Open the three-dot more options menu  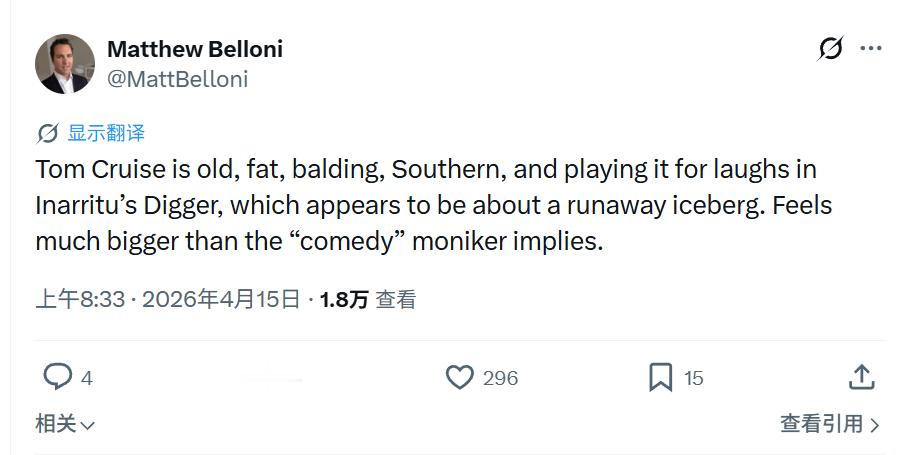[x=871, y=48]
